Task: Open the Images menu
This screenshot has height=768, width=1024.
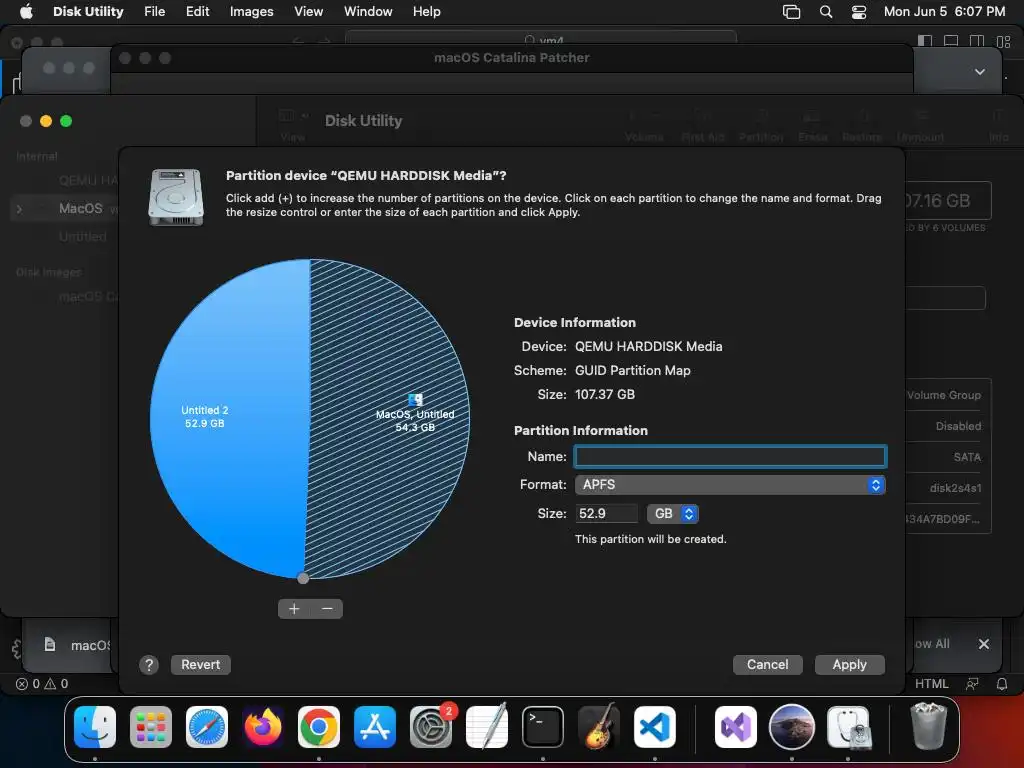Action: point(251,11)
